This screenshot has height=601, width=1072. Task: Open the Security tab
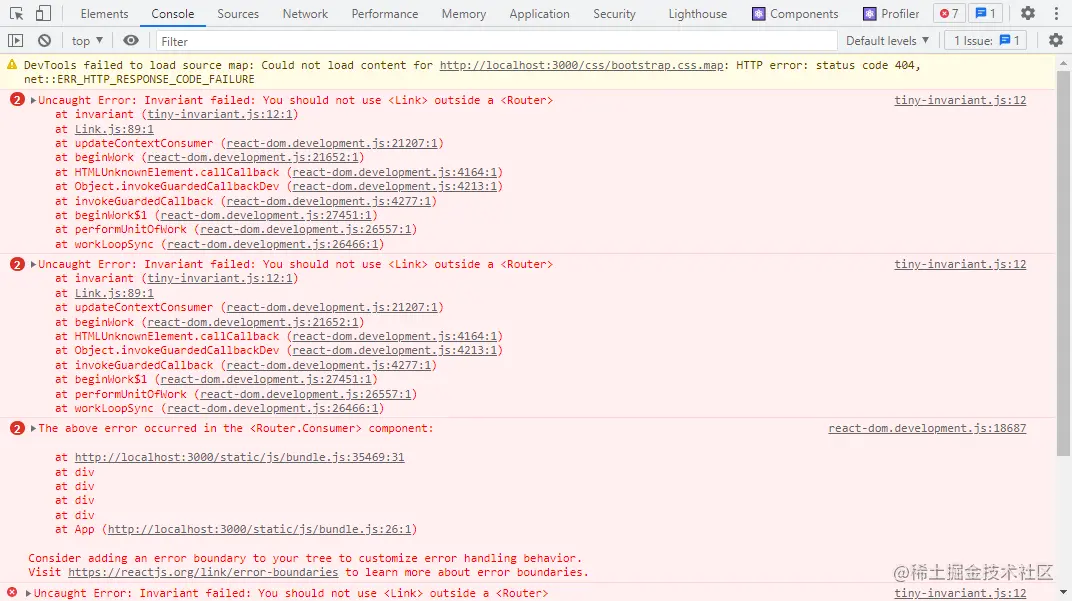[614, 14]
